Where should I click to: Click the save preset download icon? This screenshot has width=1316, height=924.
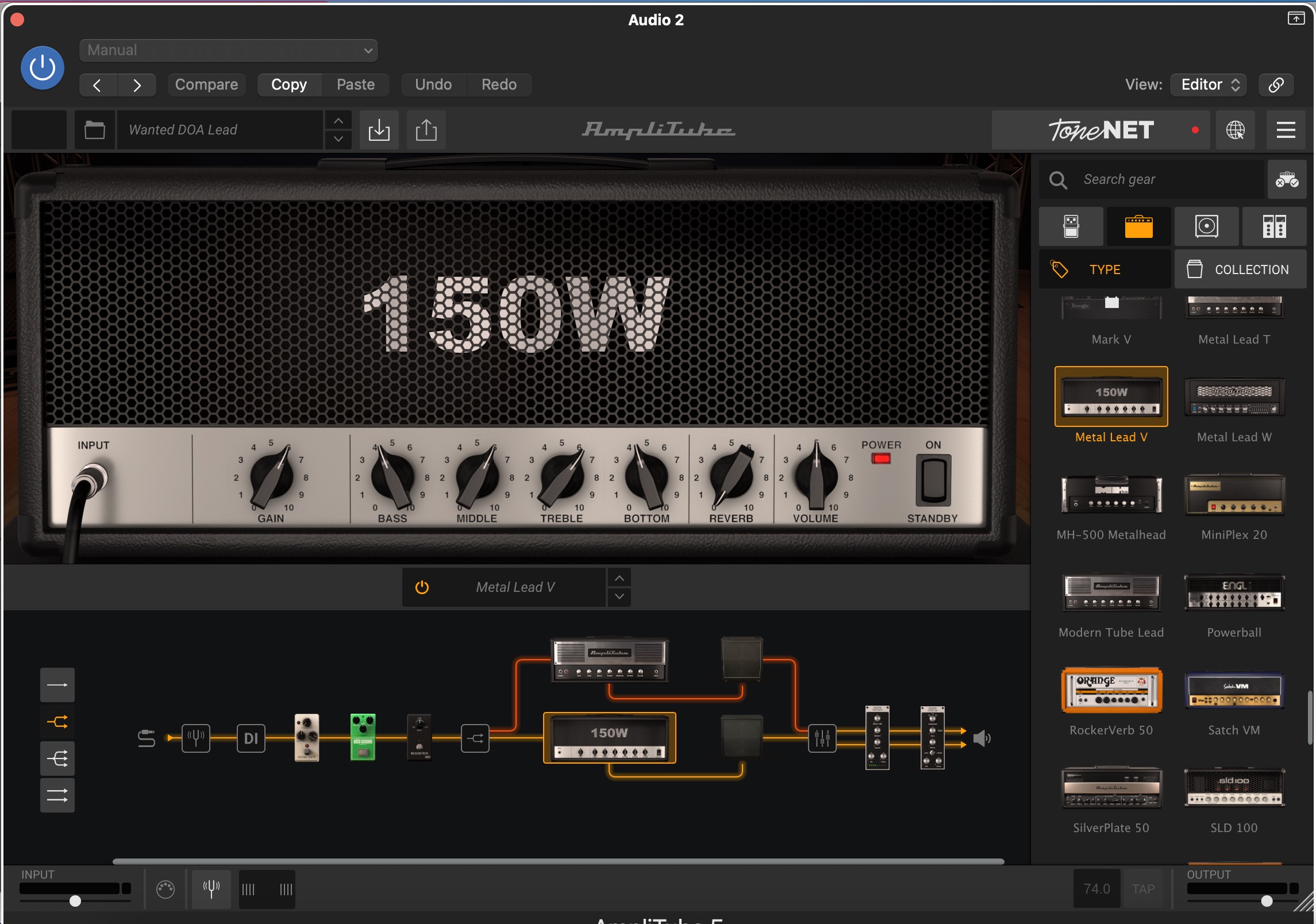coord(379,130)
